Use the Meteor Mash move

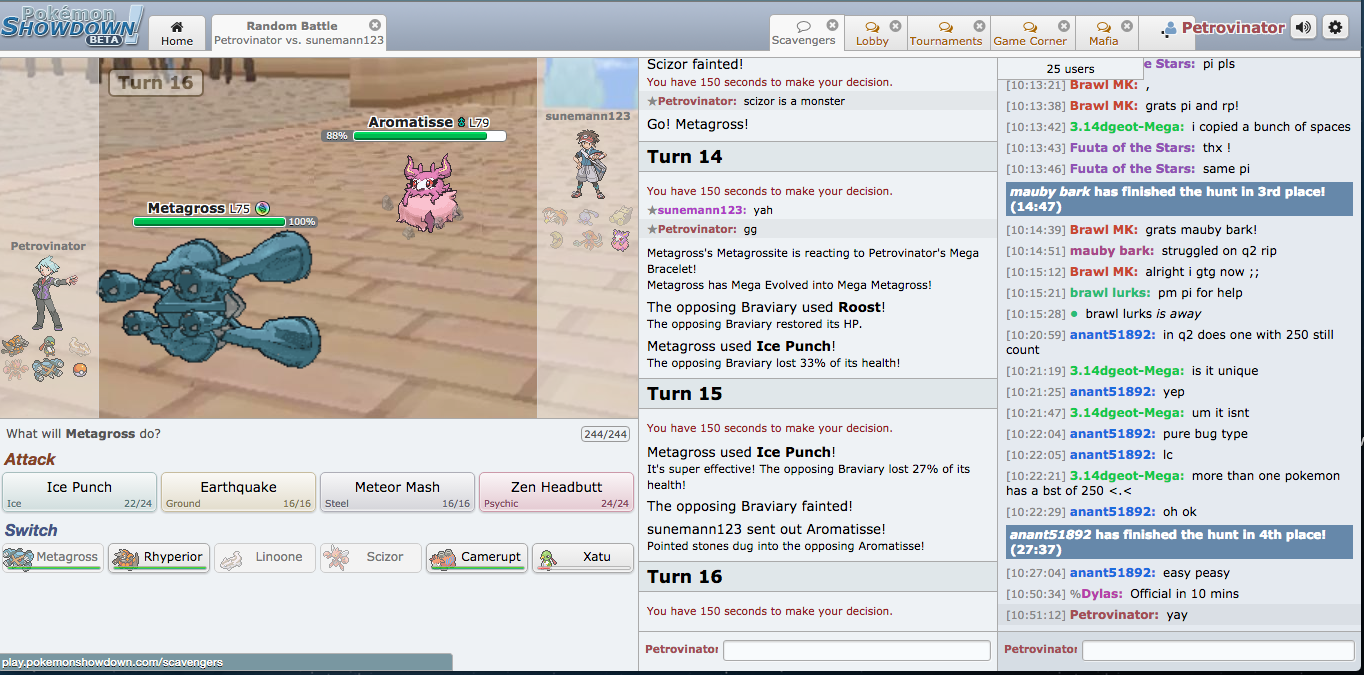pyautogui.click(x=397, y=492)
